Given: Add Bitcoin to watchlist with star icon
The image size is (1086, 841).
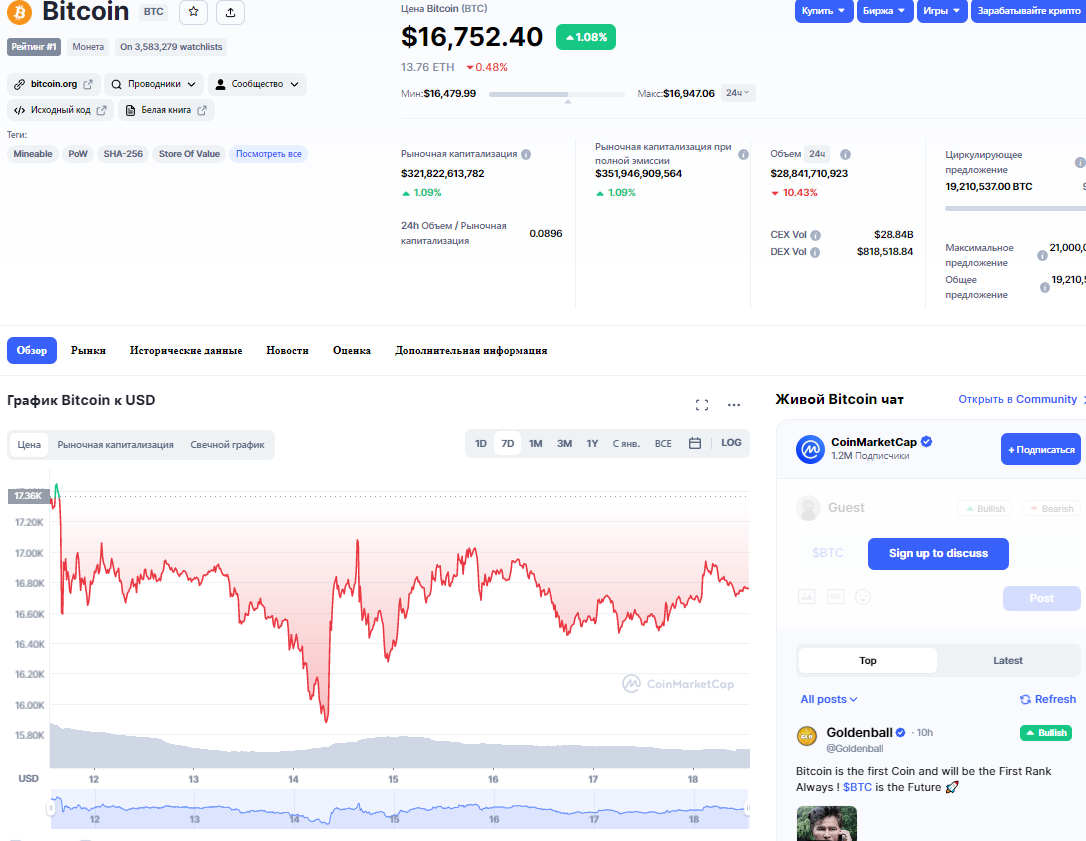Looking at the screenshot, I should click(194, 12).
